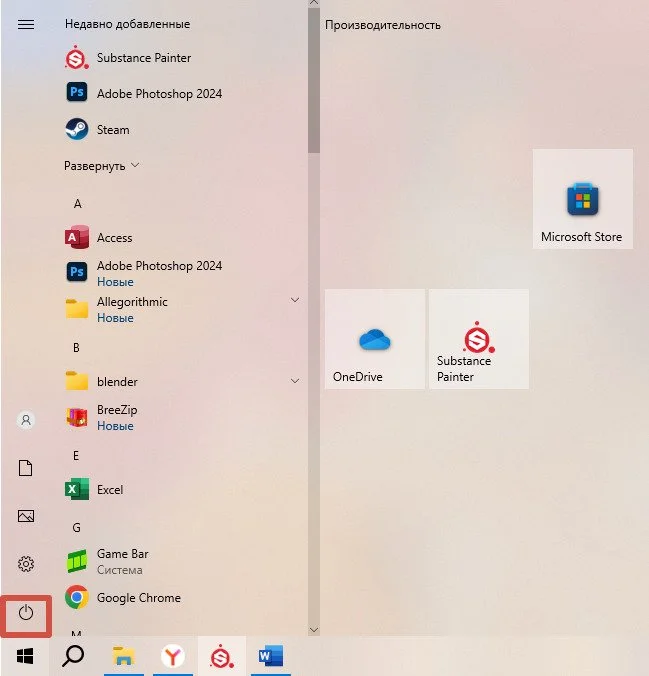Launch Steam from the recently added list
The image size is (649, 676).
click(x=97, y=129)
